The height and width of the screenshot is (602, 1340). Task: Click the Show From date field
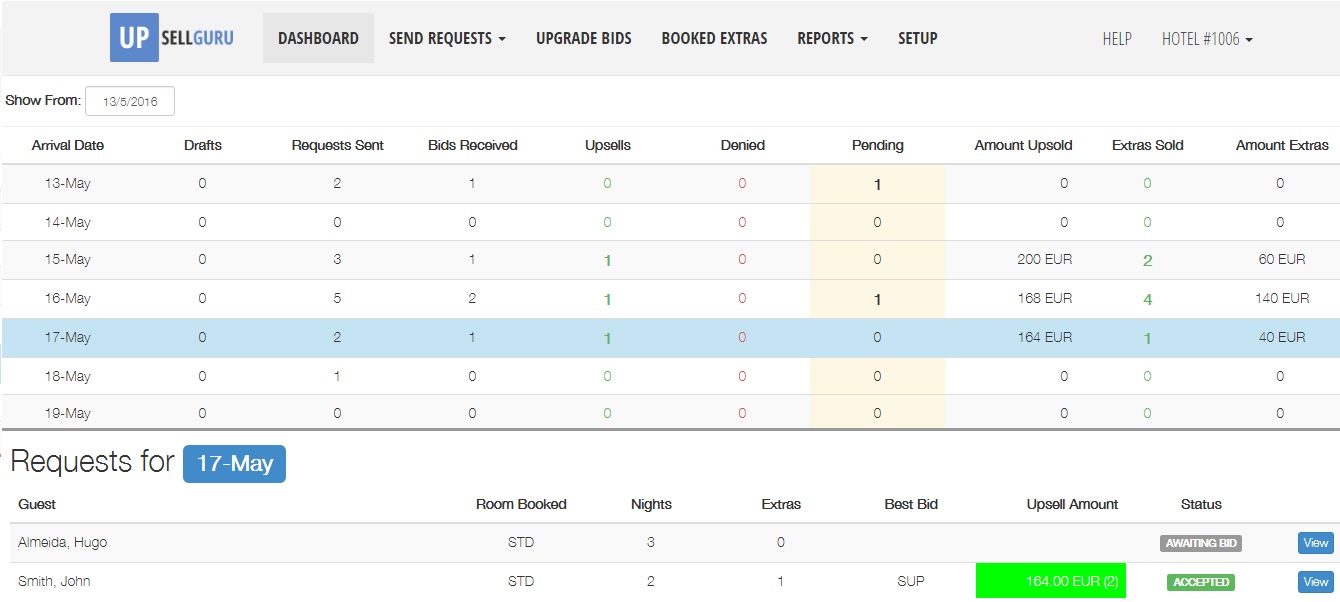(130, 101)
